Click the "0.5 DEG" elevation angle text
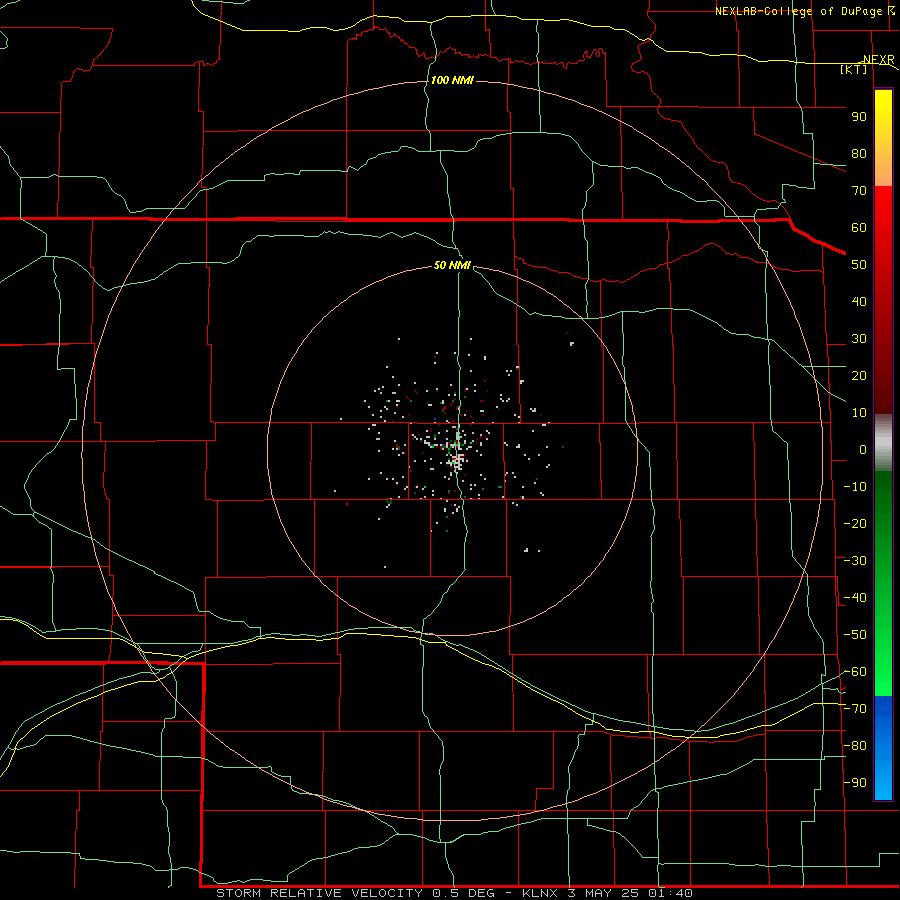 467,893
